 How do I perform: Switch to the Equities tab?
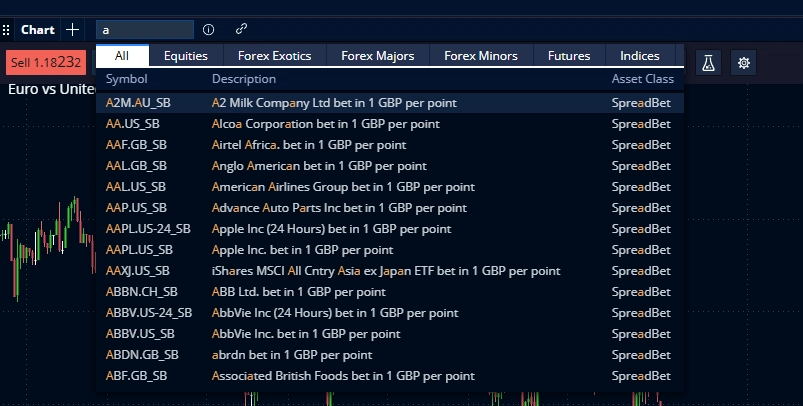[x=186, y=55]
